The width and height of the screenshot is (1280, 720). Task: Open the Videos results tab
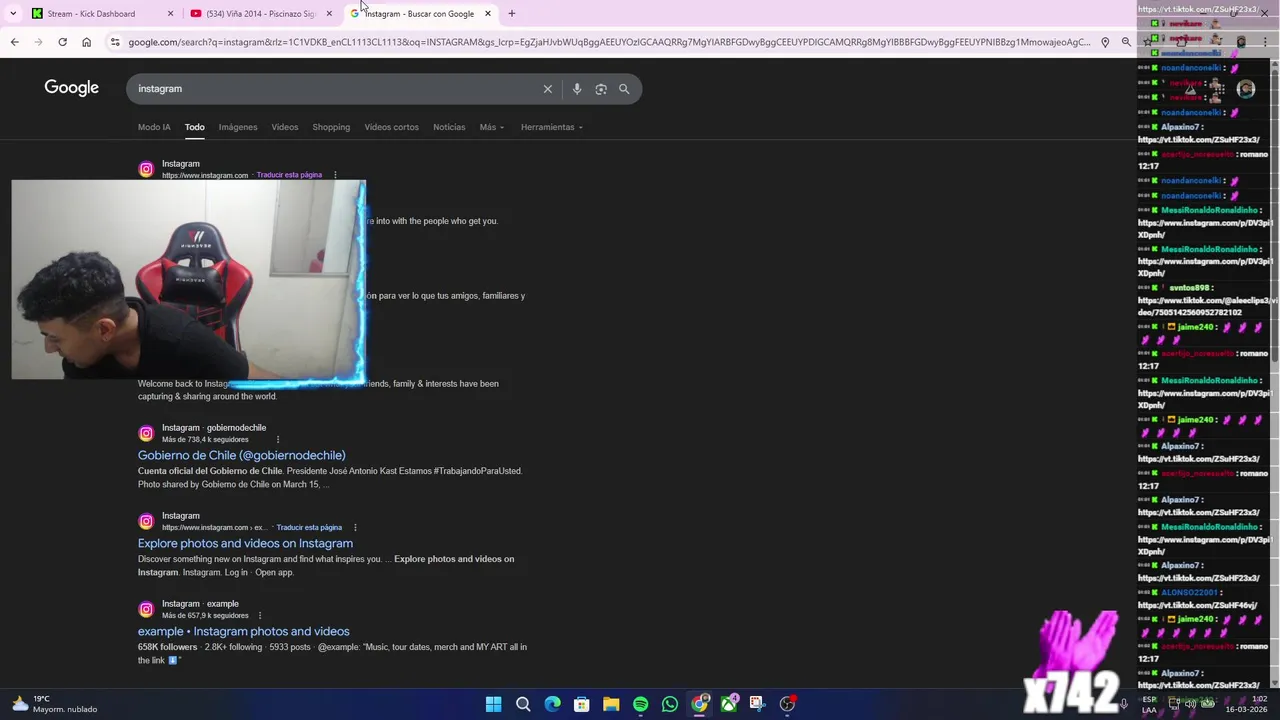click(285, 127)
